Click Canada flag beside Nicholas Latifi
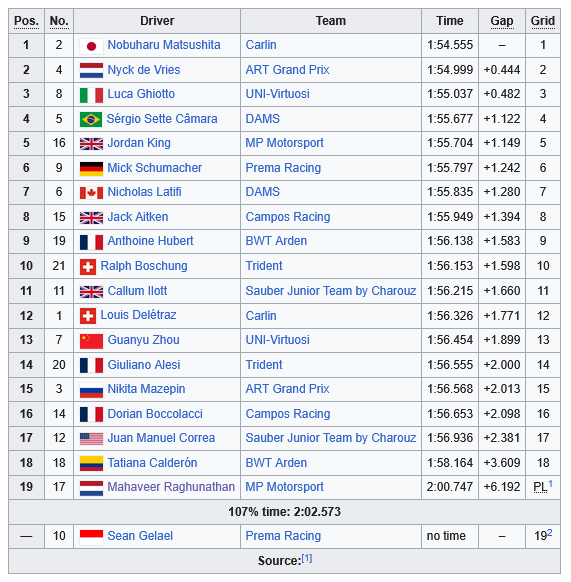The width and height of the screenshot is (571, 582). pyautogui.click(x=91, y=193)
